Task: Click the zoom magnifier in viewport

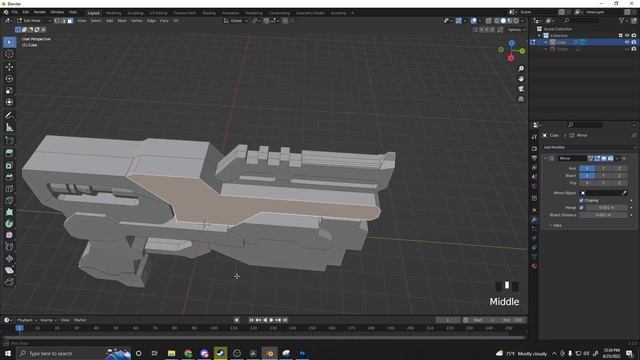Action: (521, 69)
